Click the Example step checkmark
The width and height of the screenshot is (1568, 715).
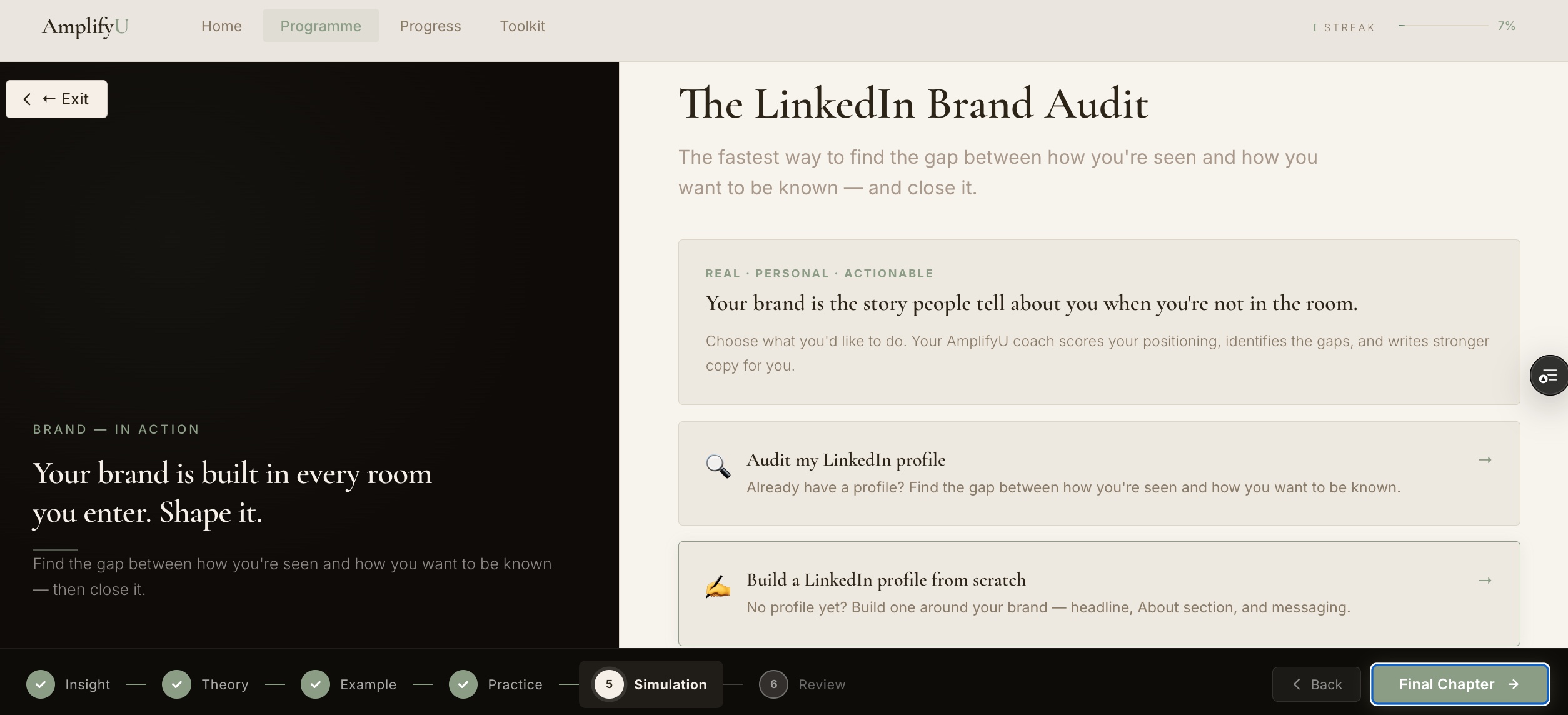(315, 684)
